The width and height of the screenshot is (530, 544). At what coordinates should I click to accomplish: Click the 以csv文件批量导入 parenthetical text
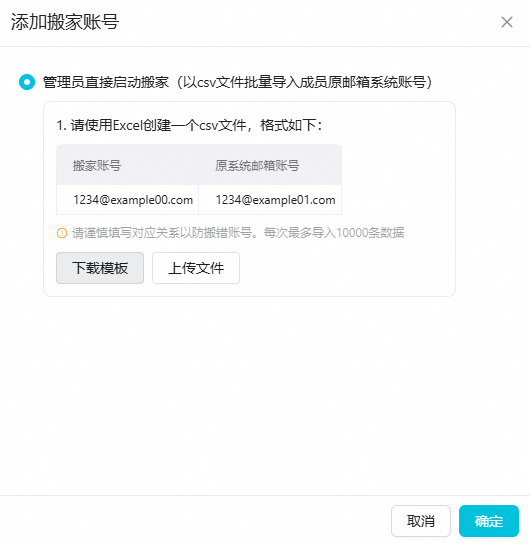coord(304,82)
